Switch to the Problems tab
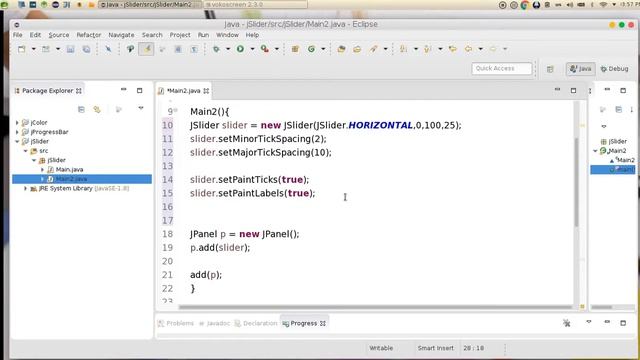The image size is (640, 360). pos(176,323)
